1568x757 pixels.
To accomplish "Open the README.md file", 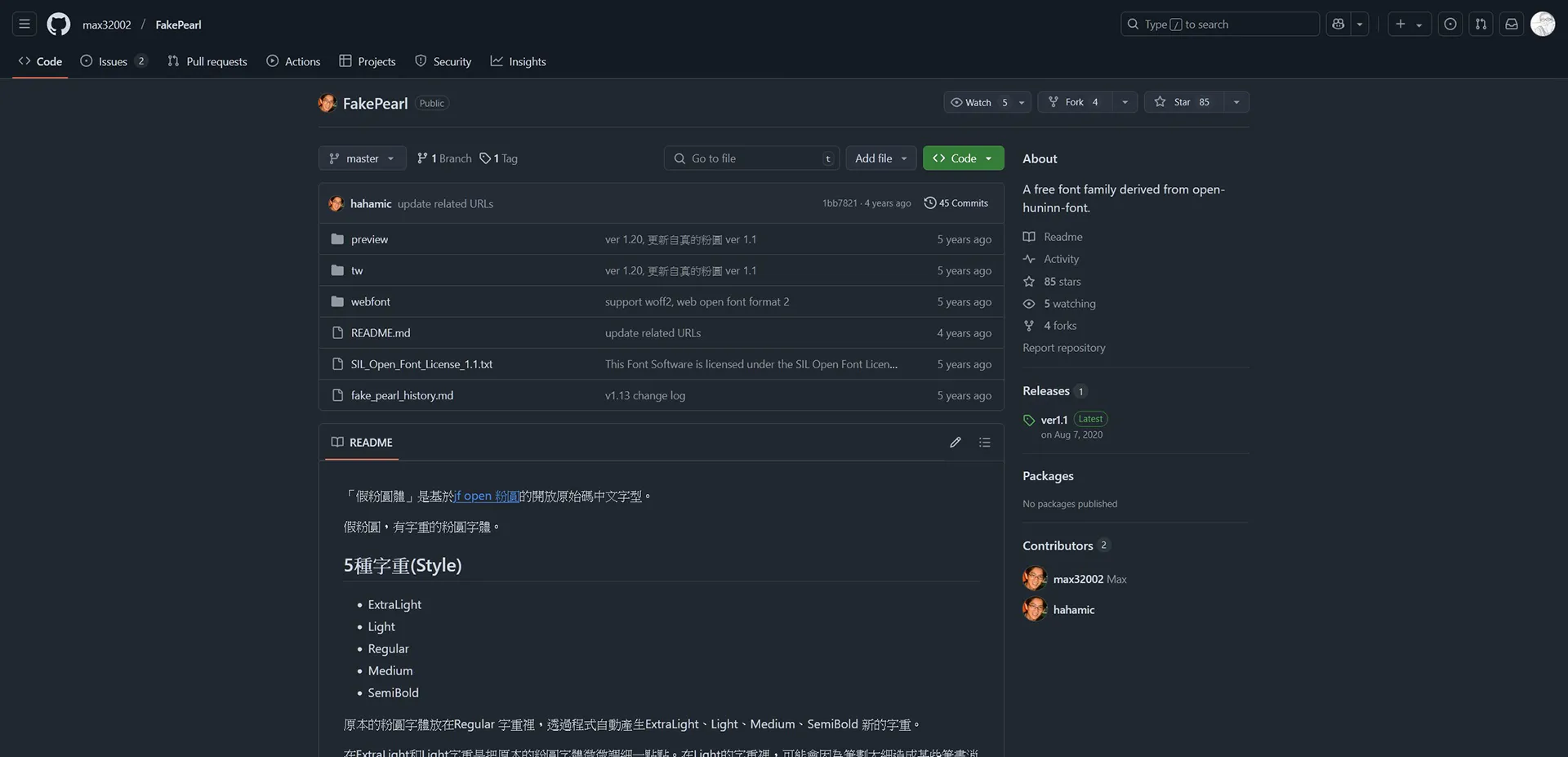I will [x=381, y=333].
